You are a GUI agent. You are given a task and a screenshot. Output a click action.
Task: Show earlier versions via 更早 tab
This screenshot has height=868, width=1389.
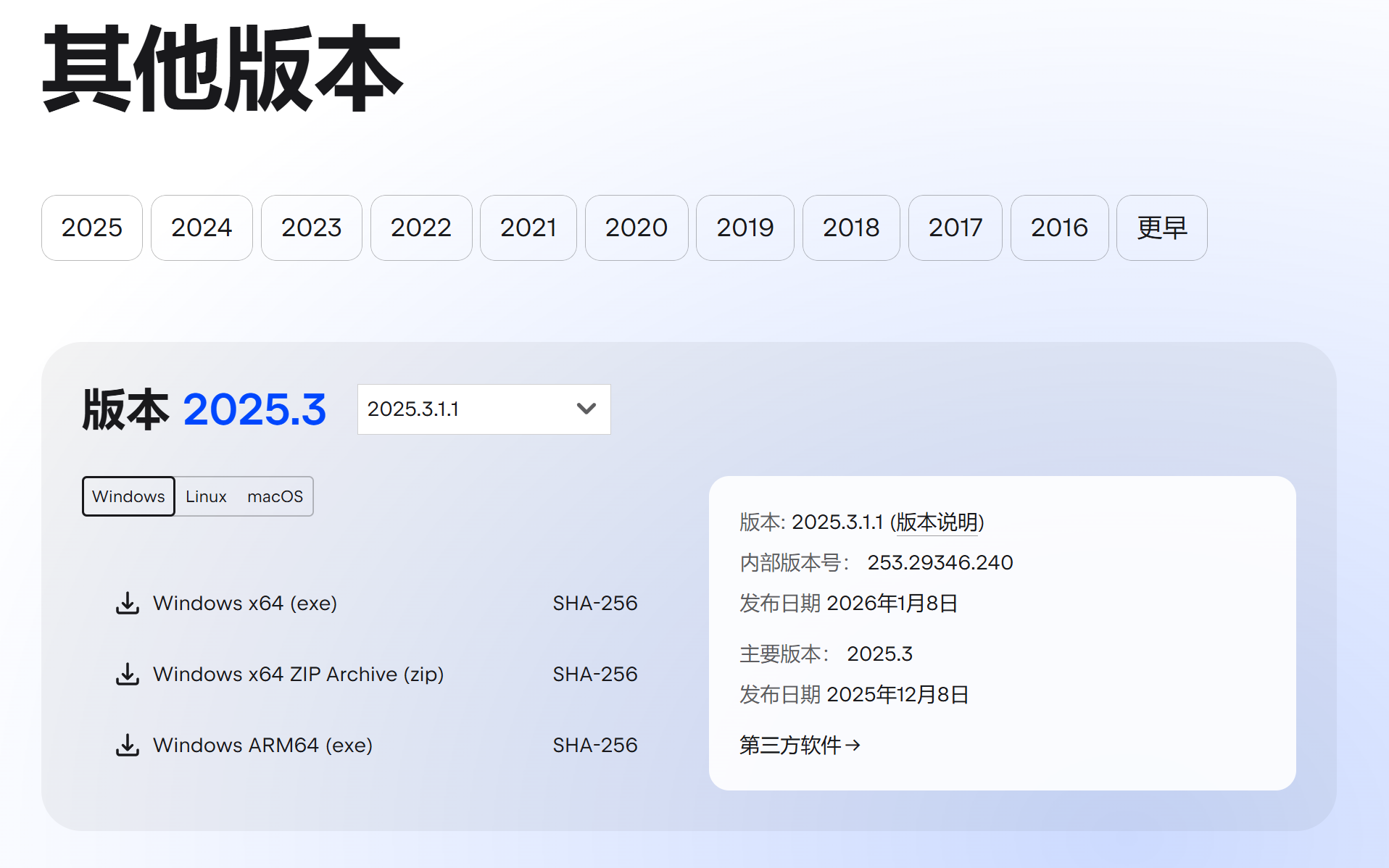[1161, 228]
